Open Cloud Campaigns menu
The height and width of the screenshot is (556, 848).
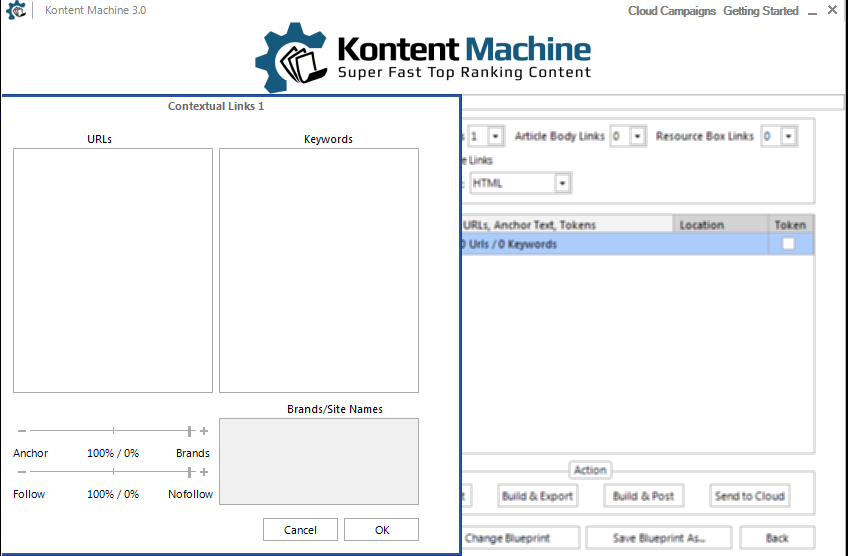pyautogui.click(x=672, y=11)
